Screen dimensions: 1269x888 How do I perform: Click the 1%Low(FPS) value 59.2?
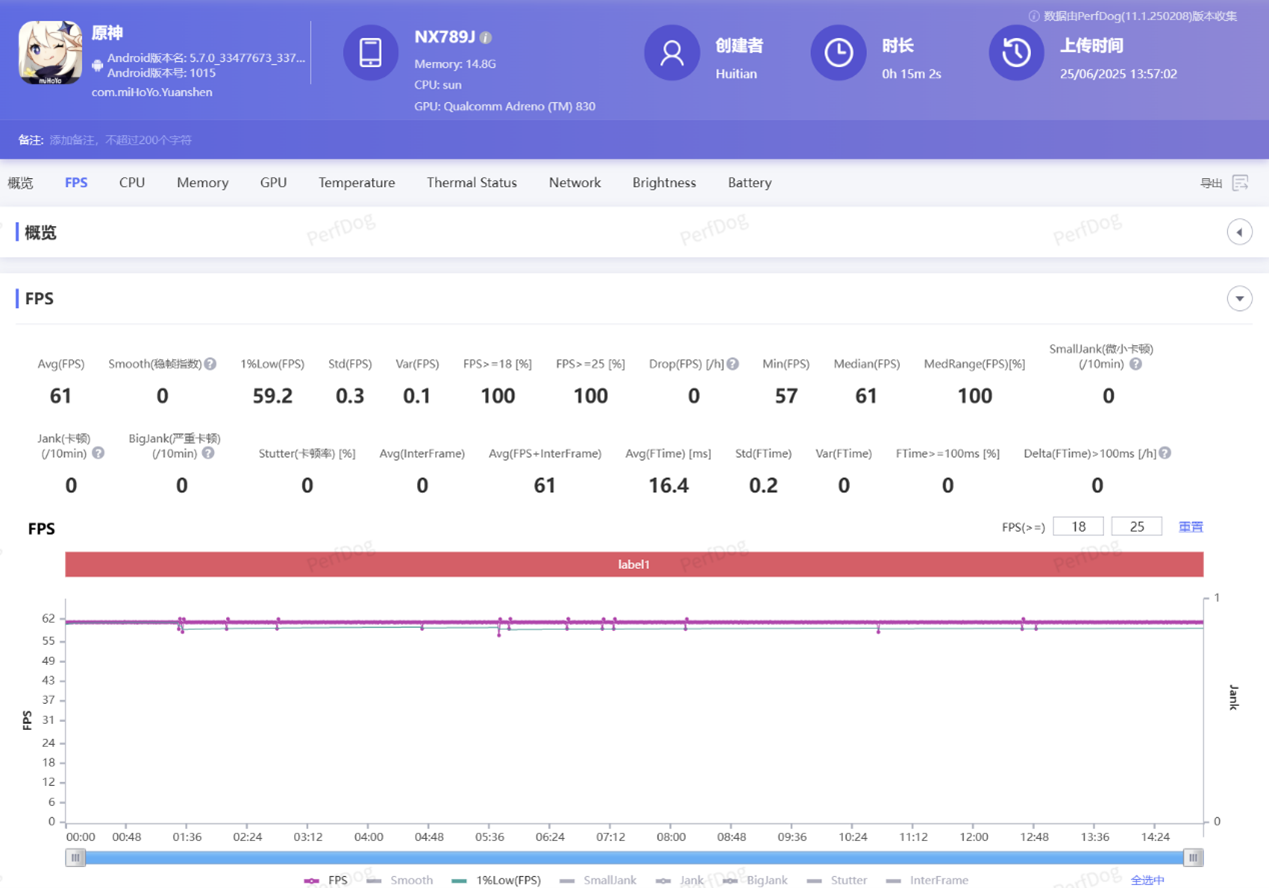pyautogui.click(x=272, y=396)
